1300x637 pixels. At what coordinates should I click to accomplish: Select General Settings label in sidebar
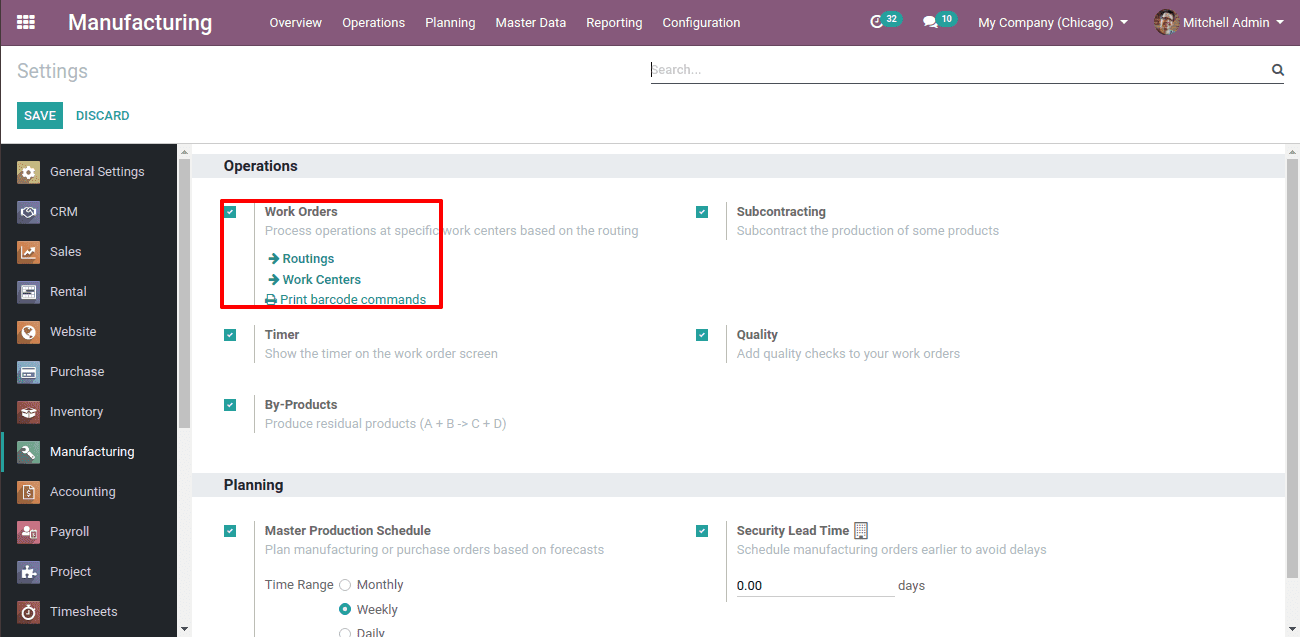pyautogui.click(x=97, y=172)
